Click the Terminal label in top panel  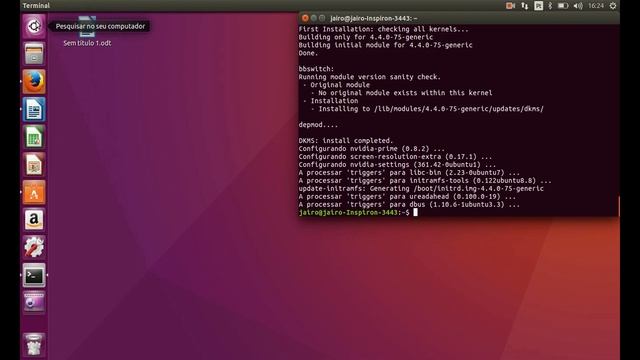[x=36, y=6]
